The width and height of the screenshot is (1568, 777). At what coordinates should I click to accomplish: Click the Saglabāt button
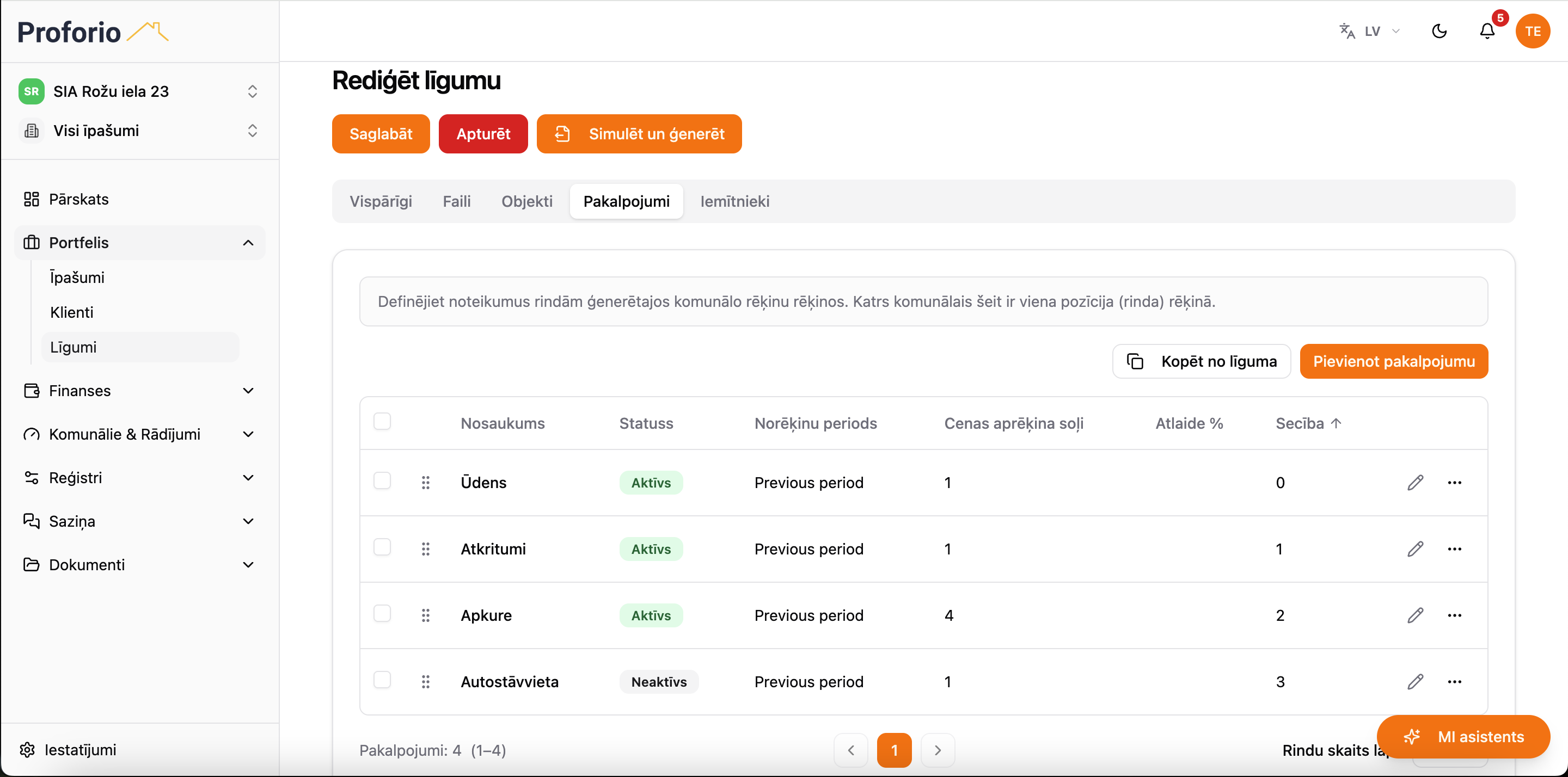381,134
